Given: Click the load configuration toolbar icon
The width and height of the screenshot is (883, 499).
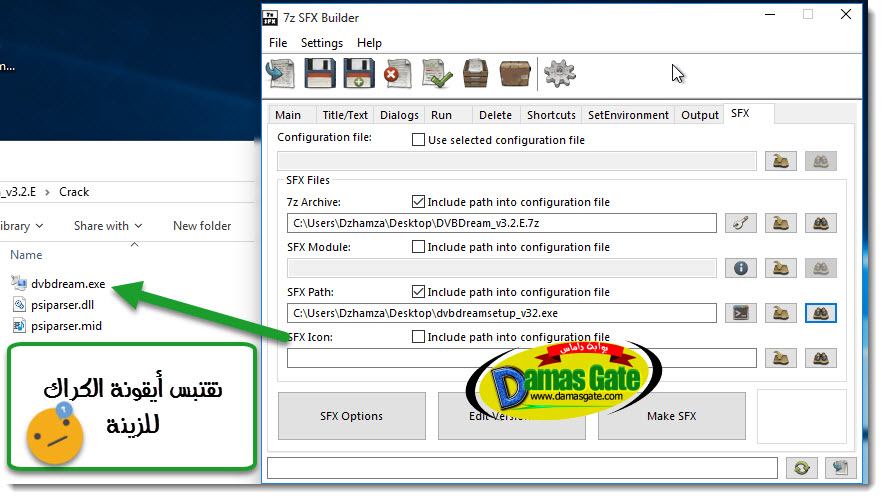Looking at the screenshot, I should 280,73.
